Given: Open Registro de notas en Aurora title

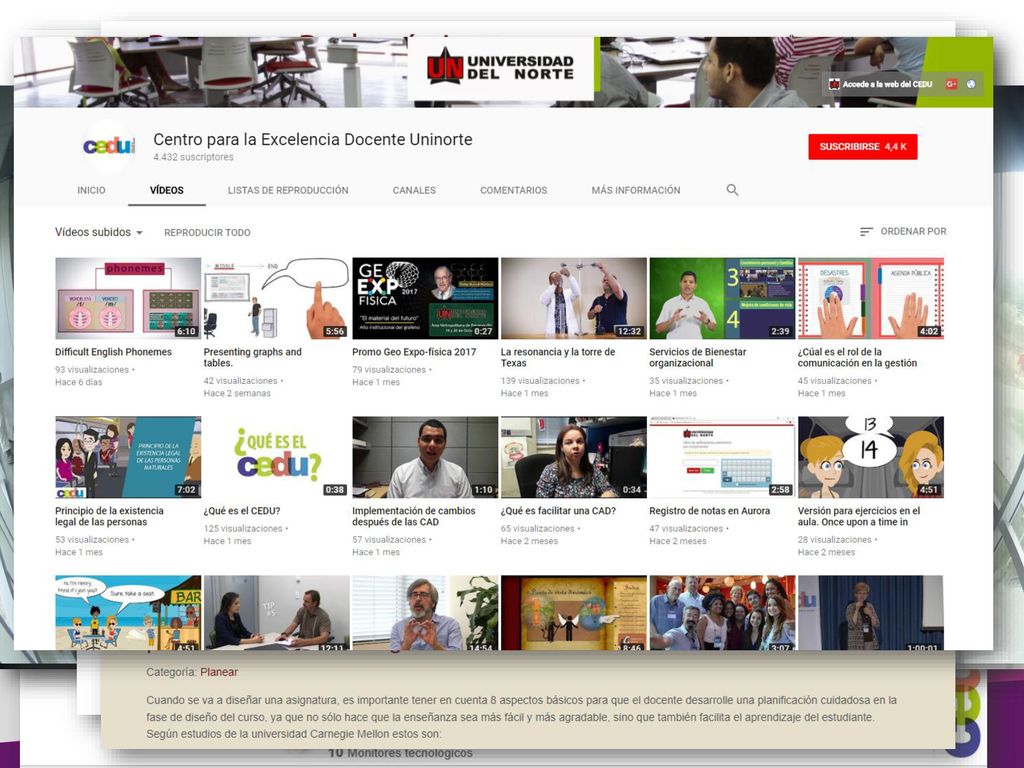Looking at the screenshot, I should [x=709, y=511].
